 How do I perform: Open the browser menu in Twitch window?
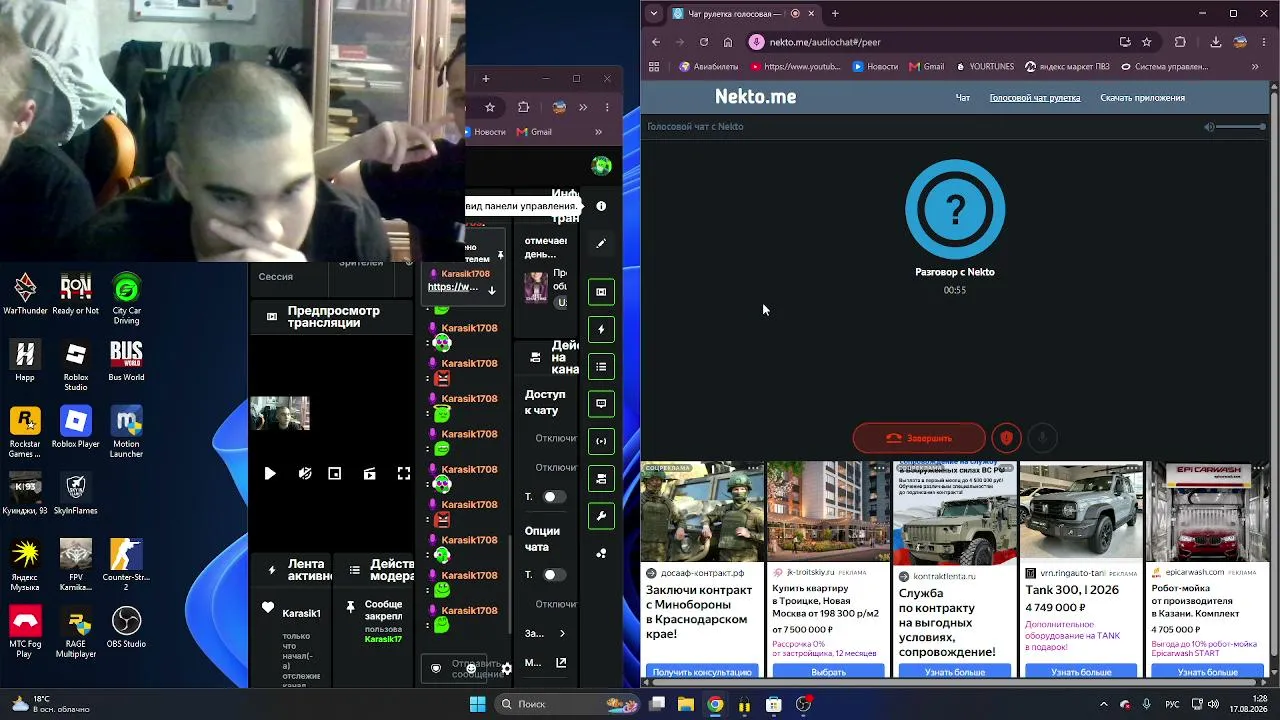click(x=607, y=107)
